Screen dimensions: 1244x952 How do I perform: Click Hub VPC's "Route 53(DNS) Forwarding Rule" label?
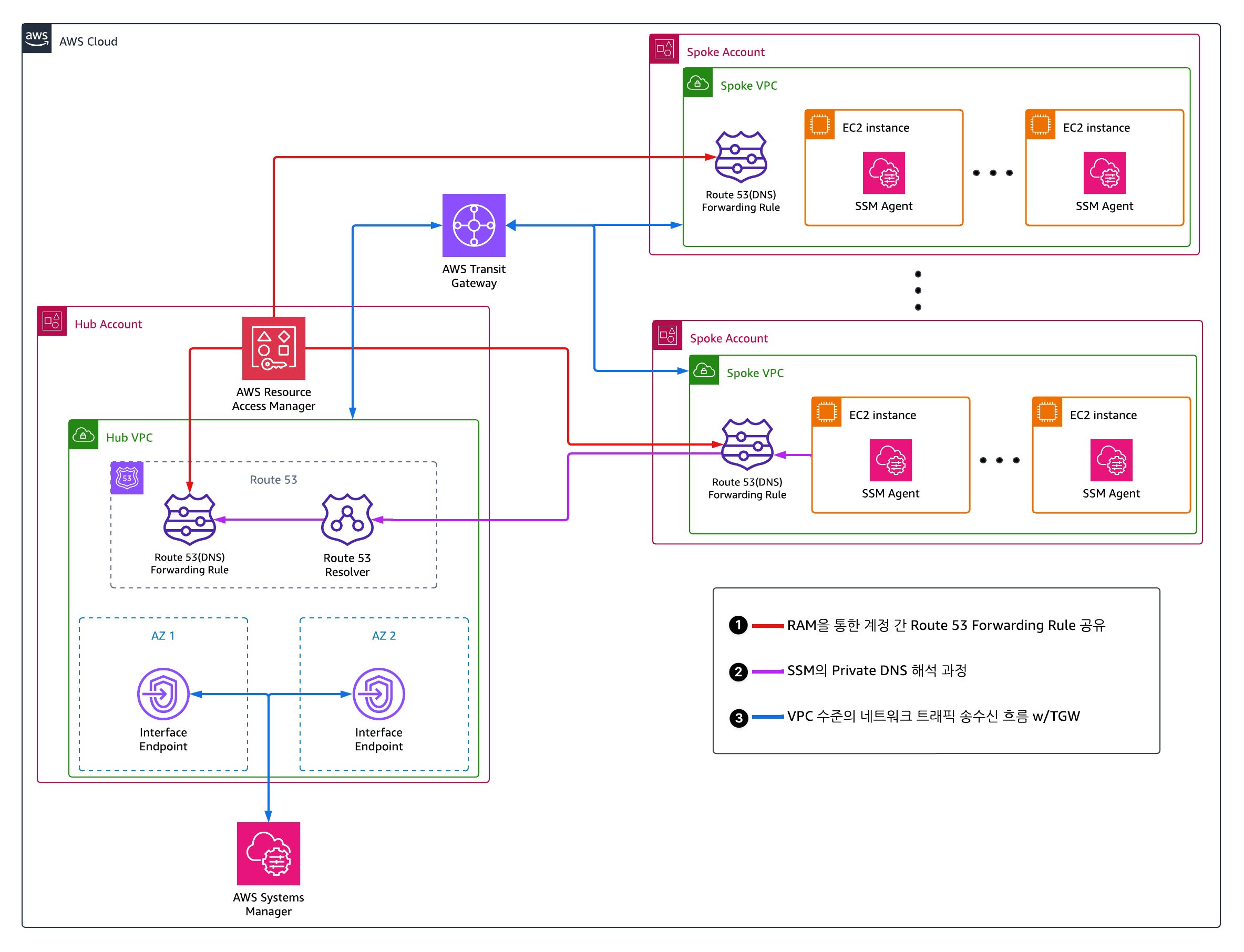coord(190,563)
